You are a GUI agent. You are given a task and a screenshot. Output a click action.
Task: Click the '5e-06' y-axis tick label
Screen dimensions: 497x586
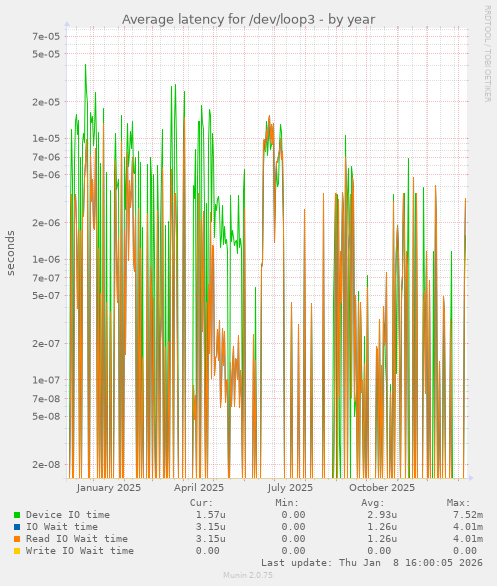pos(46,175)
